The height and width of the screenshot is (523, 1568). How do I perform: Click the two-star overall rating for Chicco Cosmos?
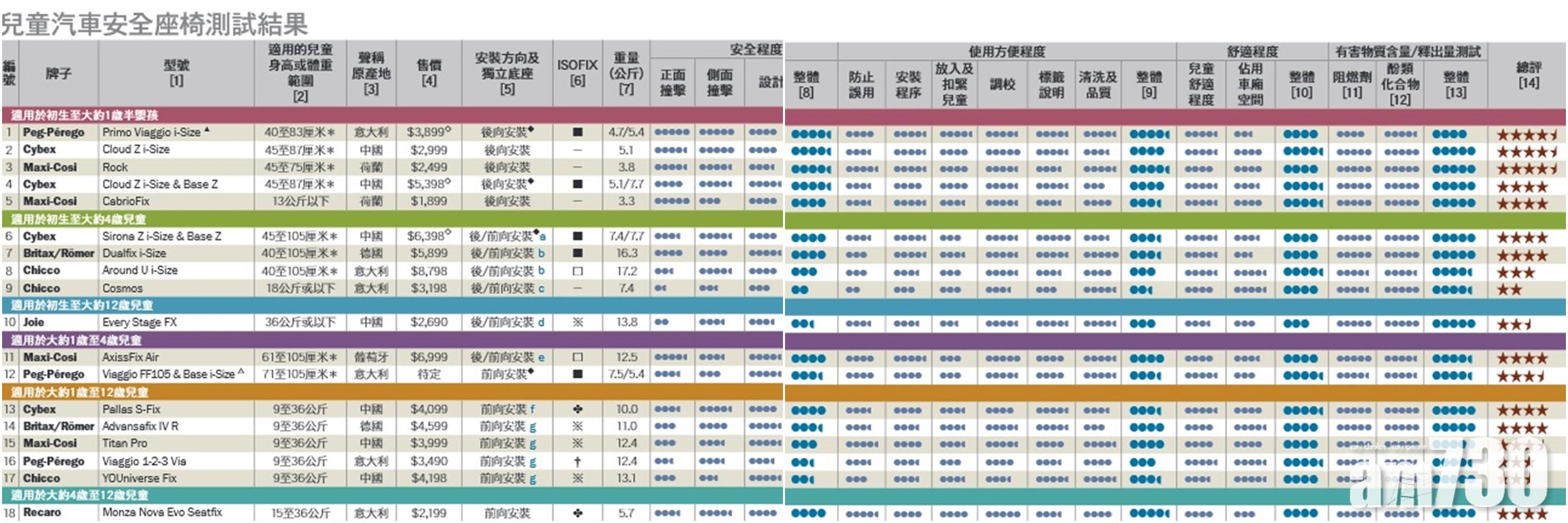pos(1509,290)
